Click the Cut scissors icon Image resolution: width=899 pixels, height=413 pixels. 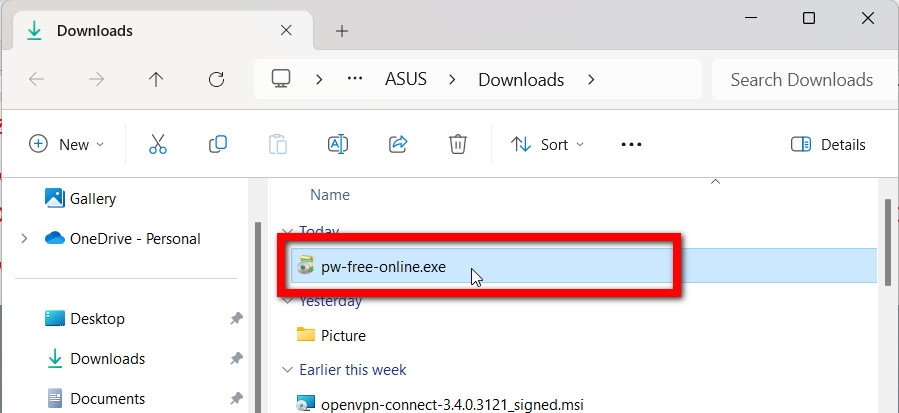coord(158,144)
